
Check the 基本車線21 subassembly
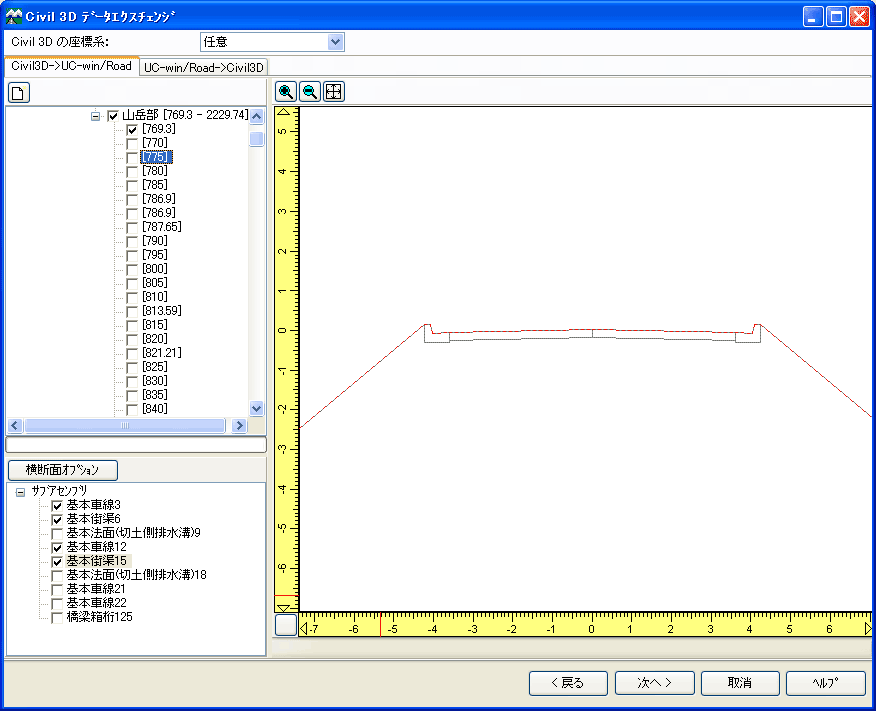pos(57,589)
